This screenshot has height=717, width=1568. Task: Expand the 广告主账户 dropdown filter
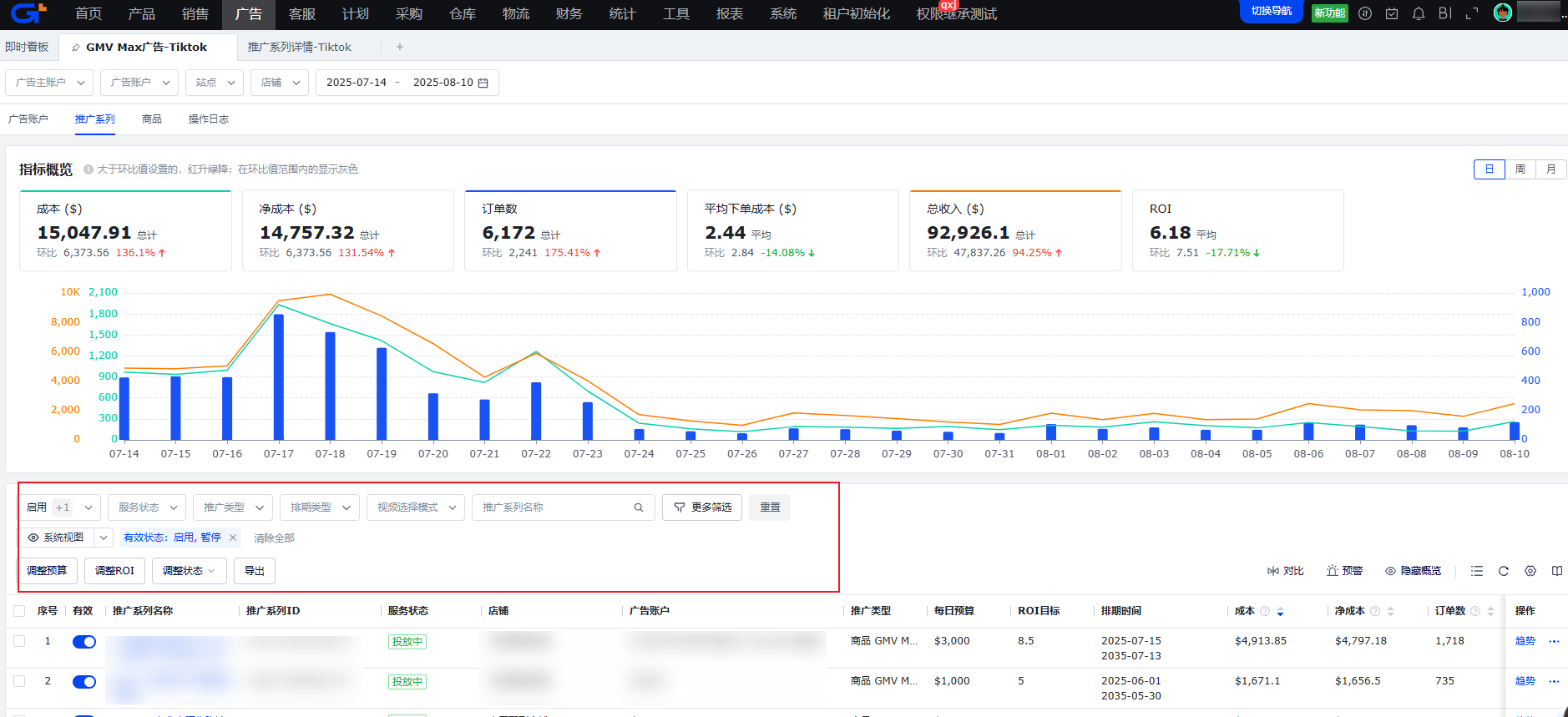[x=49, y=83]
